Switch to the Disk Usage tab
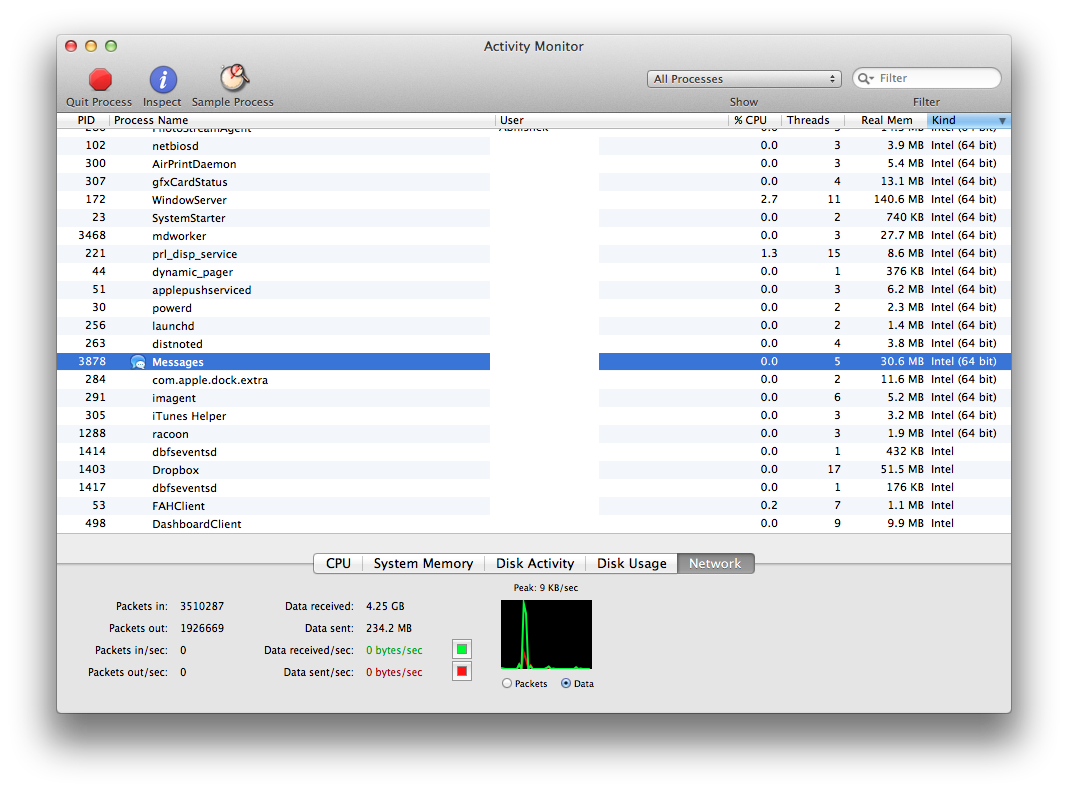The height and width of the screenshot is (792, 1068). point(631,563)
